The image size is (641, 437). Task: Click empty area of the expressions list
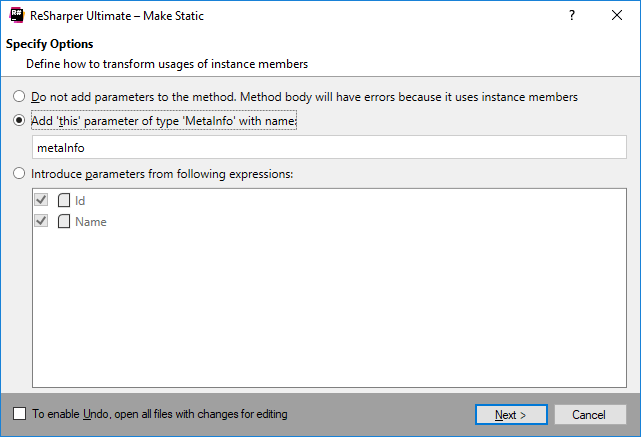330,310
